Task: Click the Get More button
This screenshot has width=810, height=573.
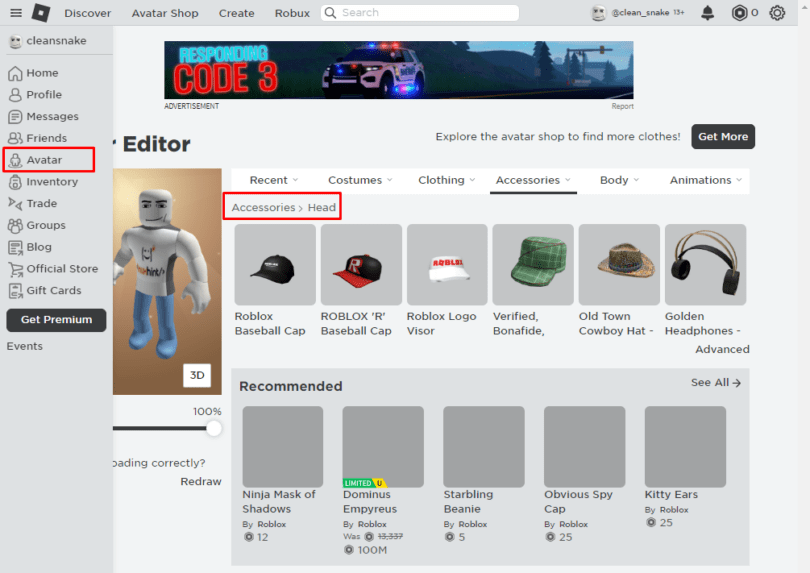Action: (x=723, y=136)
